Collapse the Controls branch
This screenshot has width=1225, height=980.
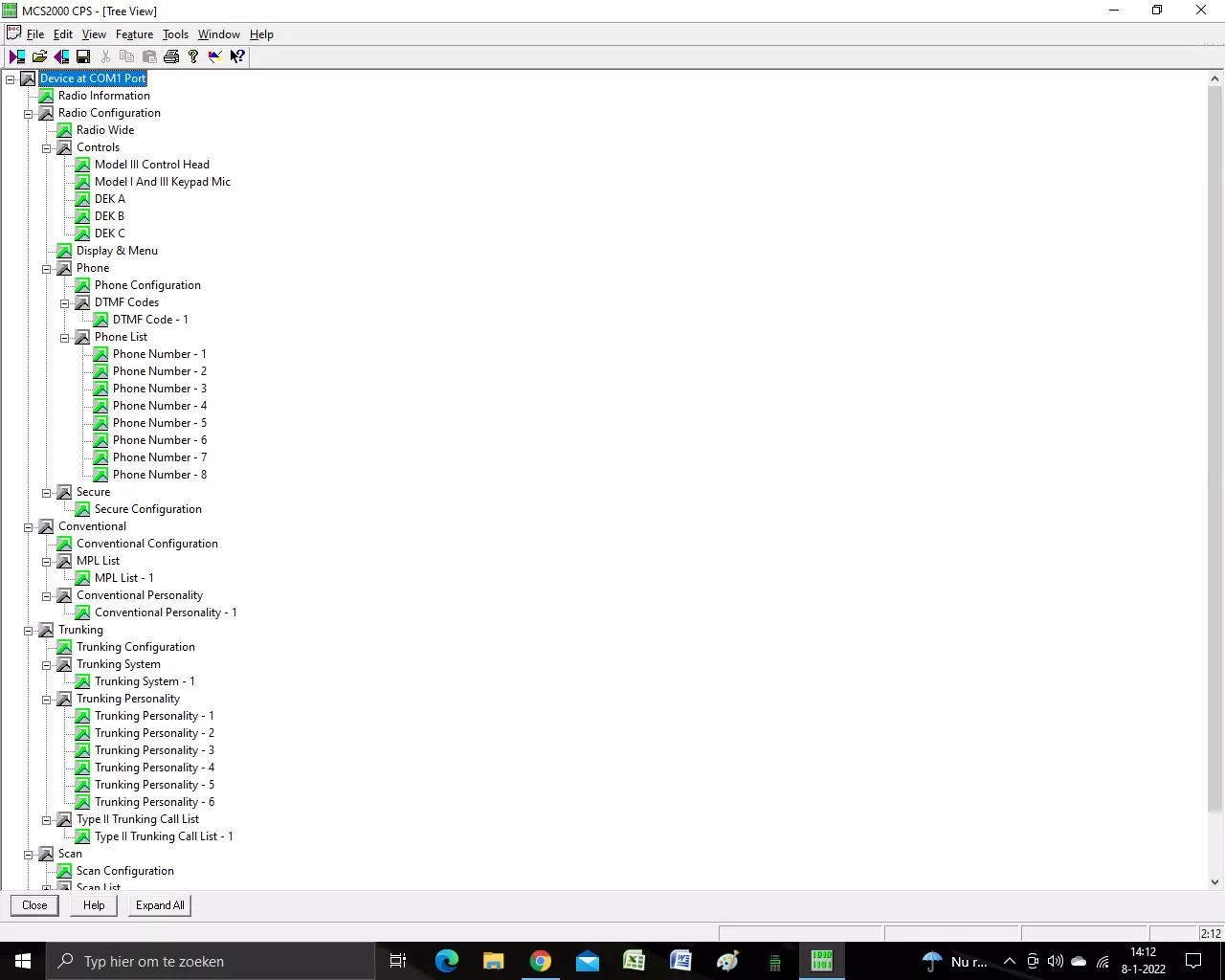(x=47, y=148)
